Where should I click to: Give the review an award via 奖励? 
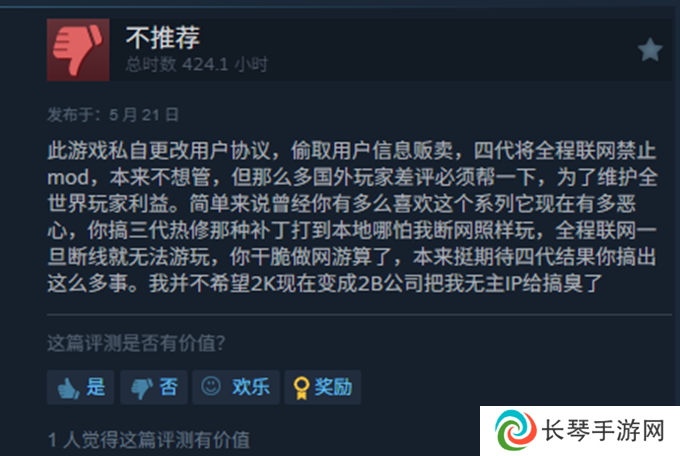click(323, 387)
